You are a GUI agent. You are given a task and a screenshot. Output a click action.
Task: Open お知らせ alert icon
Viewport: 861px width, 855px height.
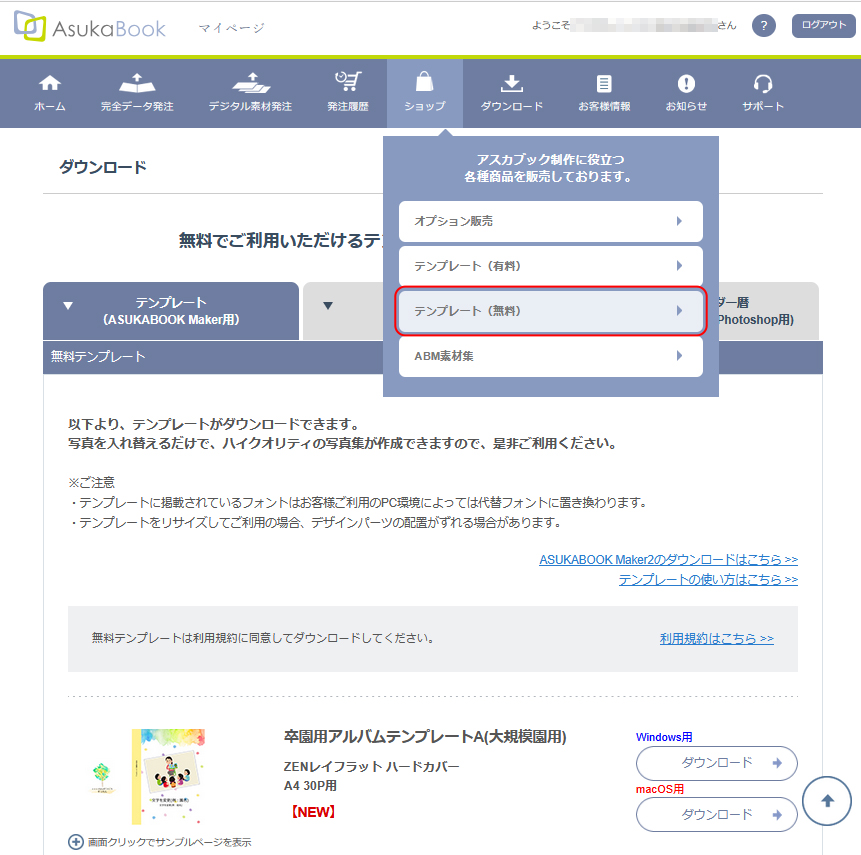(x=686, y=84)
